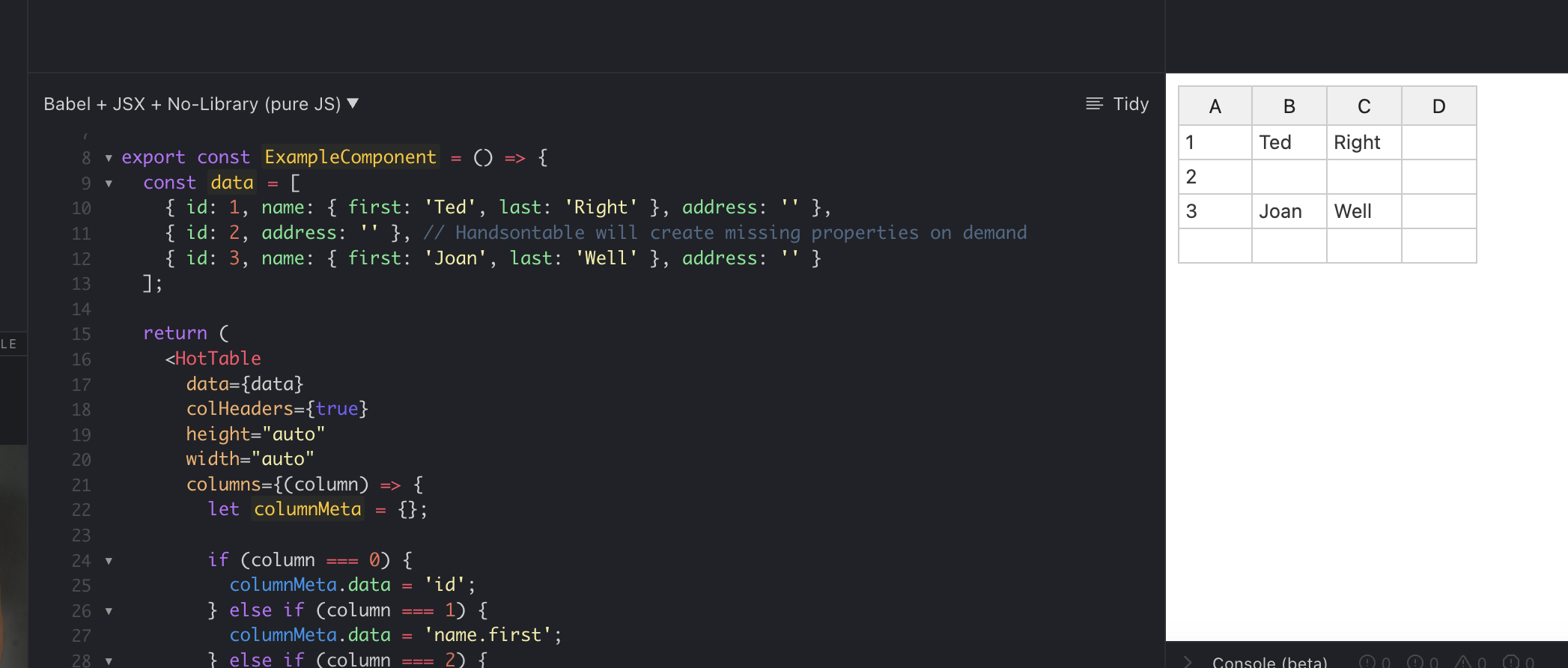Click the triangle warning count icon in console
This screenshot has height=668, width=1568.
(x=1464, y=662)
